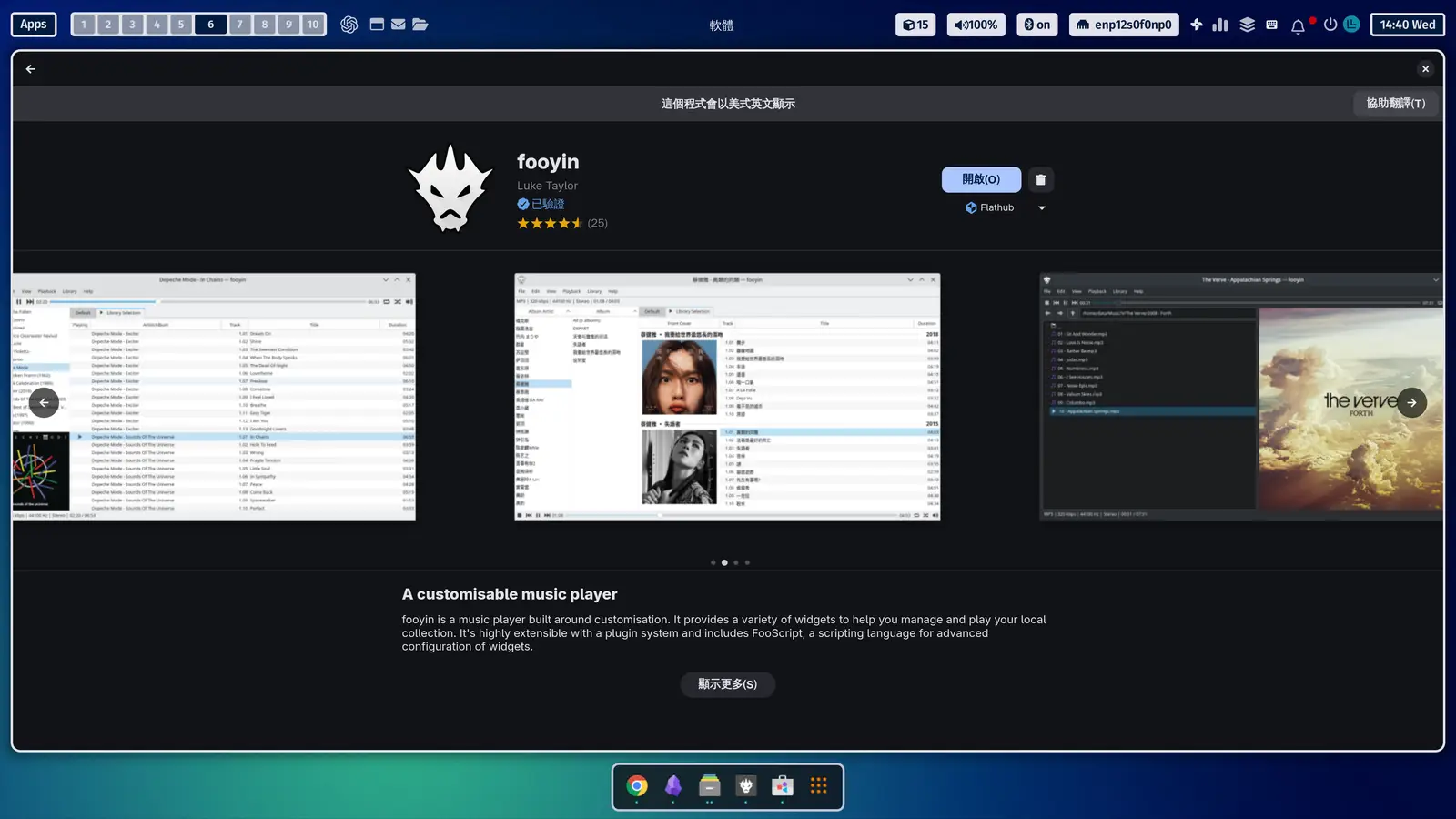Viewport: 1456px width, 819px height.
Task: Click the verified 已驗證 badge
Action: pyautogui.click(x=541, y=204)
